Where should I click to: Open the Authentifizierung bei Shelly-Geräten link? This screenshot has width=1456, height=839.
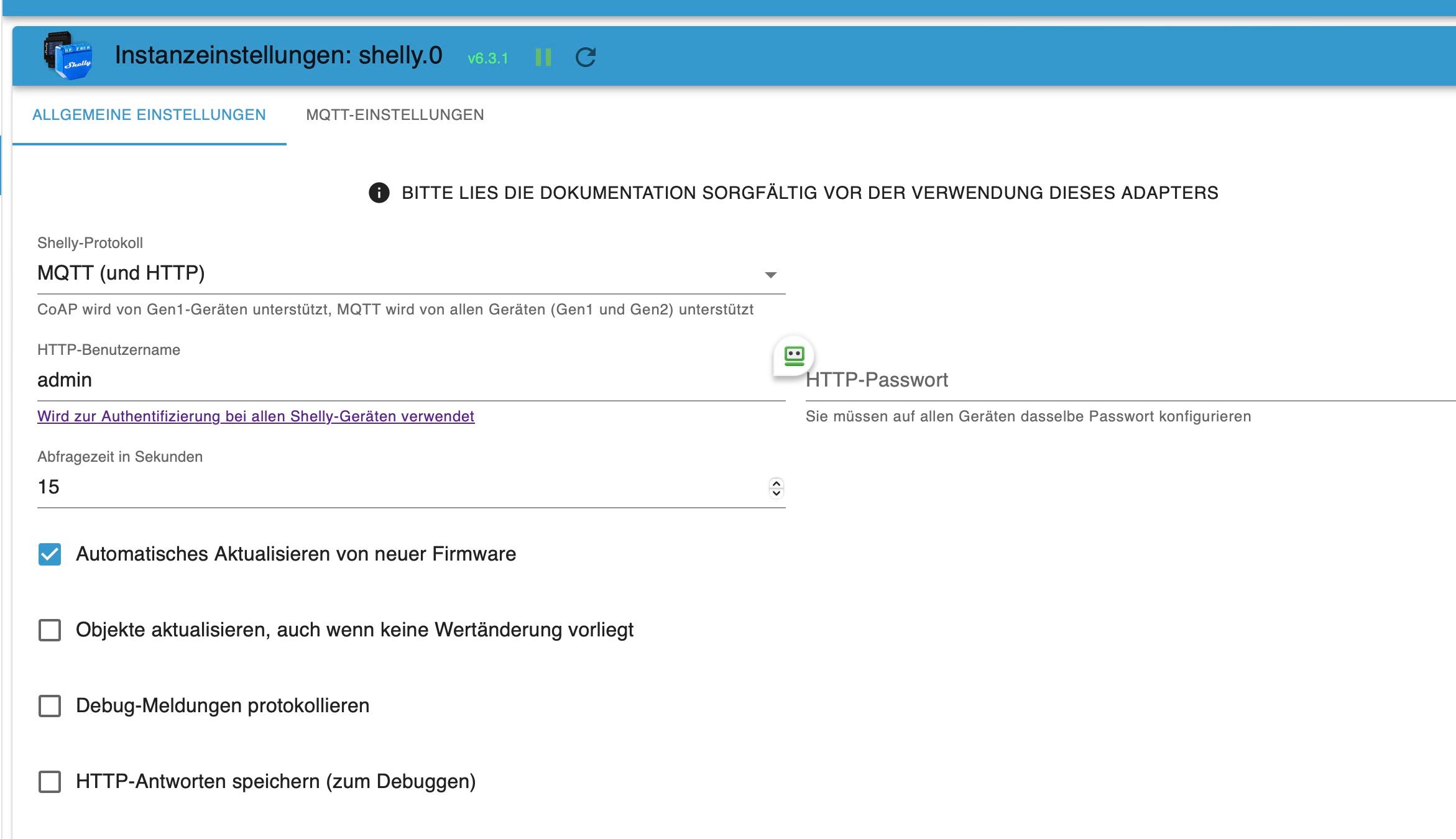(x=256, y=416)
